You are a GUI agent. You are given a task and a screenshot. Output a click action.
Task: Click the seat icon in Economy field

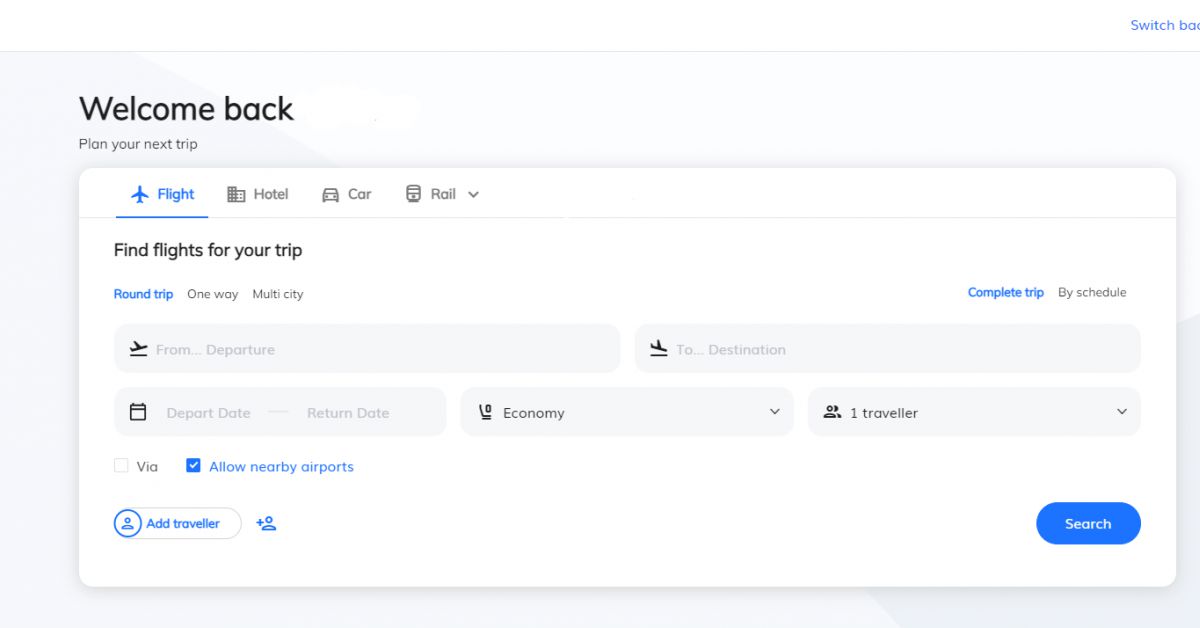tap(486, 412)
